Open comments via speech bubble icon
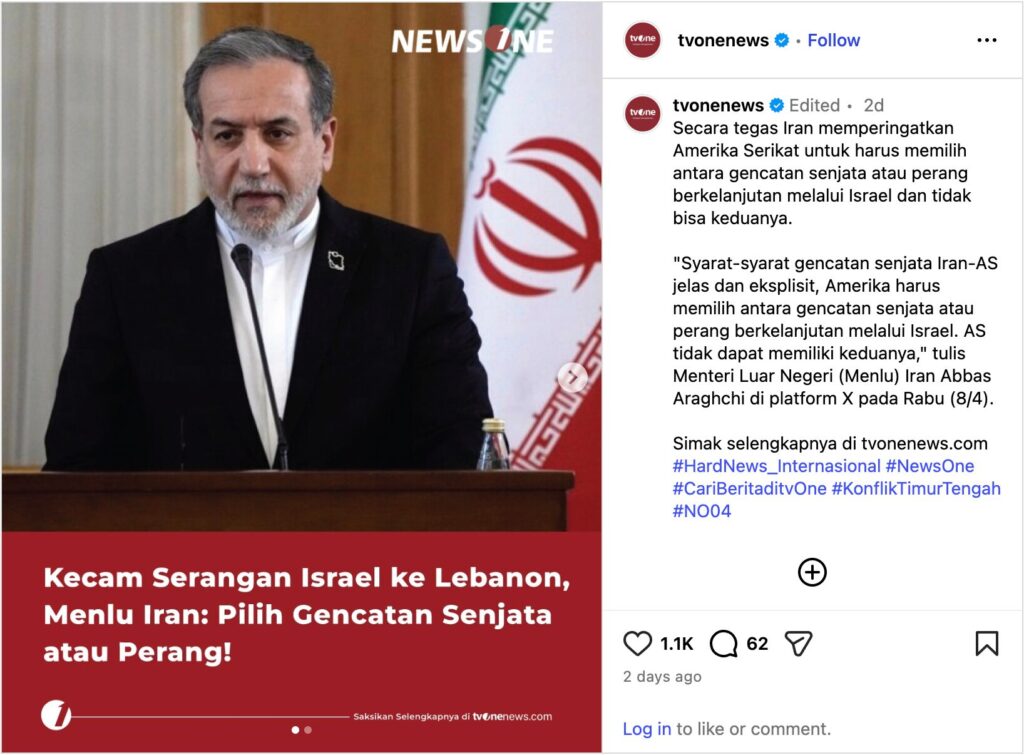1024x755 pixels. 724,644
